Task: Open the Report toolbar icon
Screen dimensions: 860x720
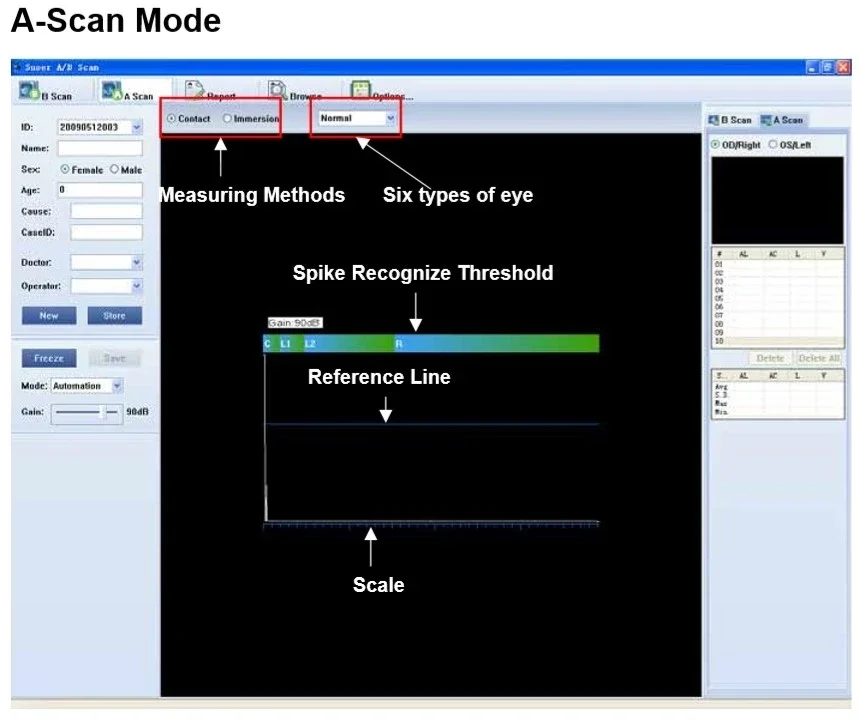Action: pyautogui.click(x=195, y=89)
